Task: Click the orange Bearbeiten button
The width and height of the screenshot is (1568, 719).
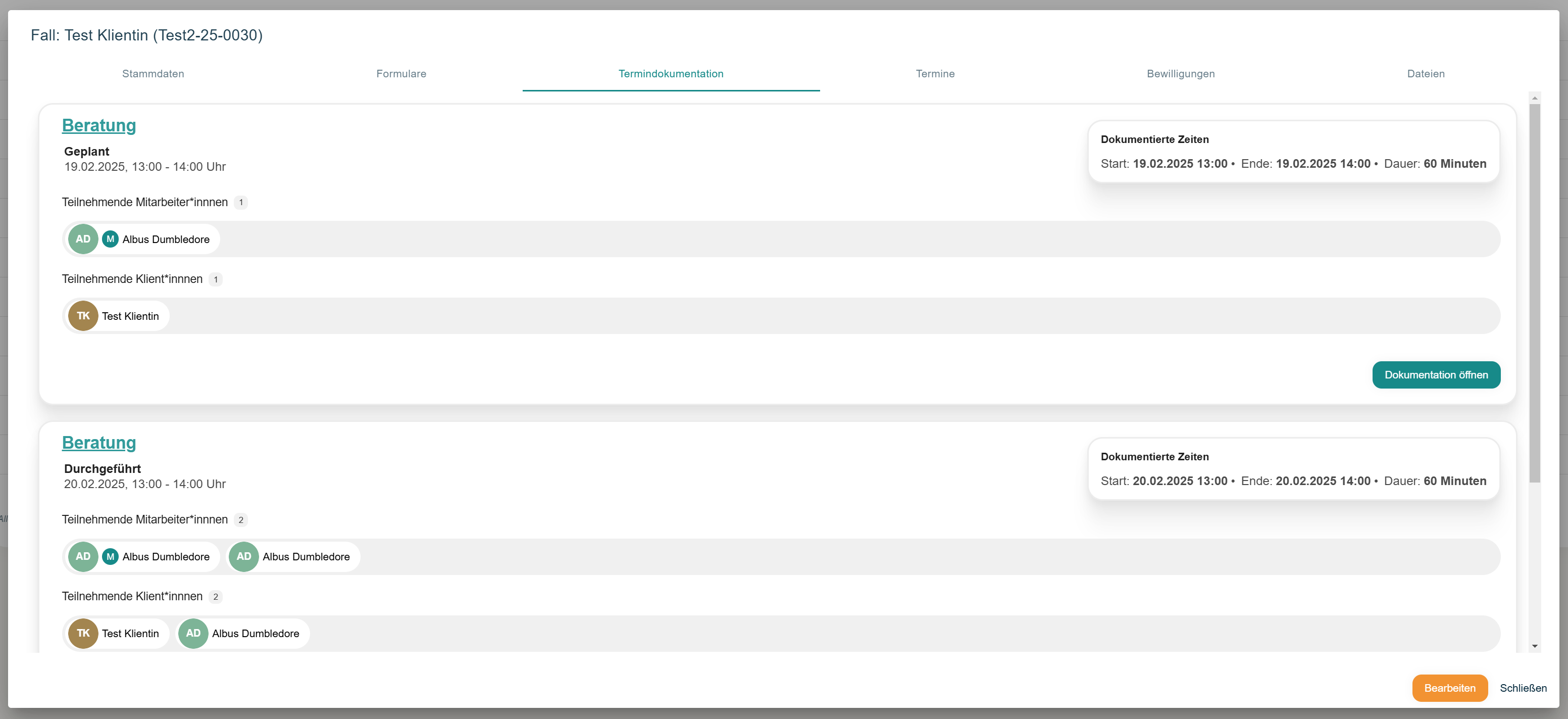Action: (x=1450, y=688)
